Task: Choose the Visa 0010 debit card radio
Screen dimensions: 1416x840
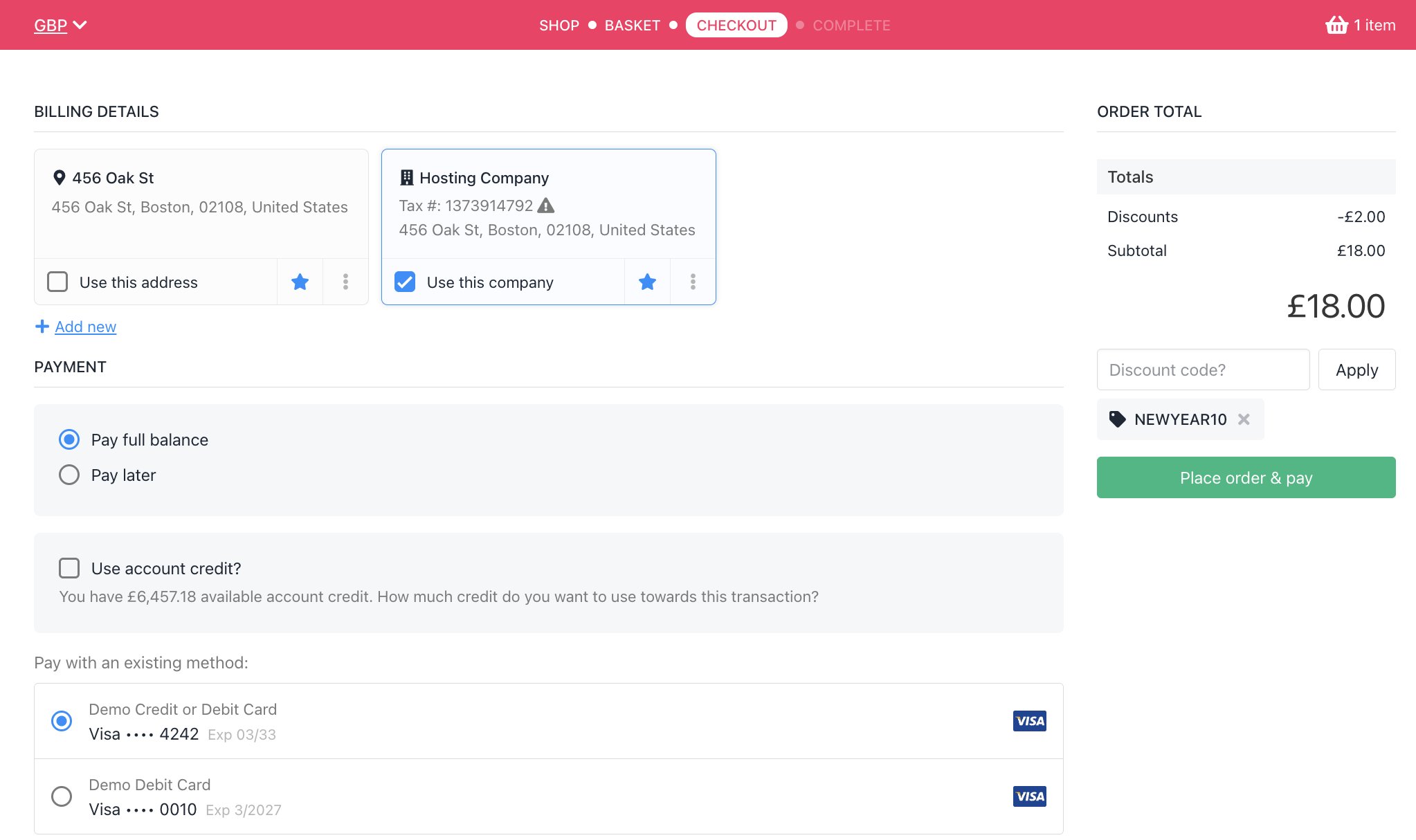Action: (62, 796)
